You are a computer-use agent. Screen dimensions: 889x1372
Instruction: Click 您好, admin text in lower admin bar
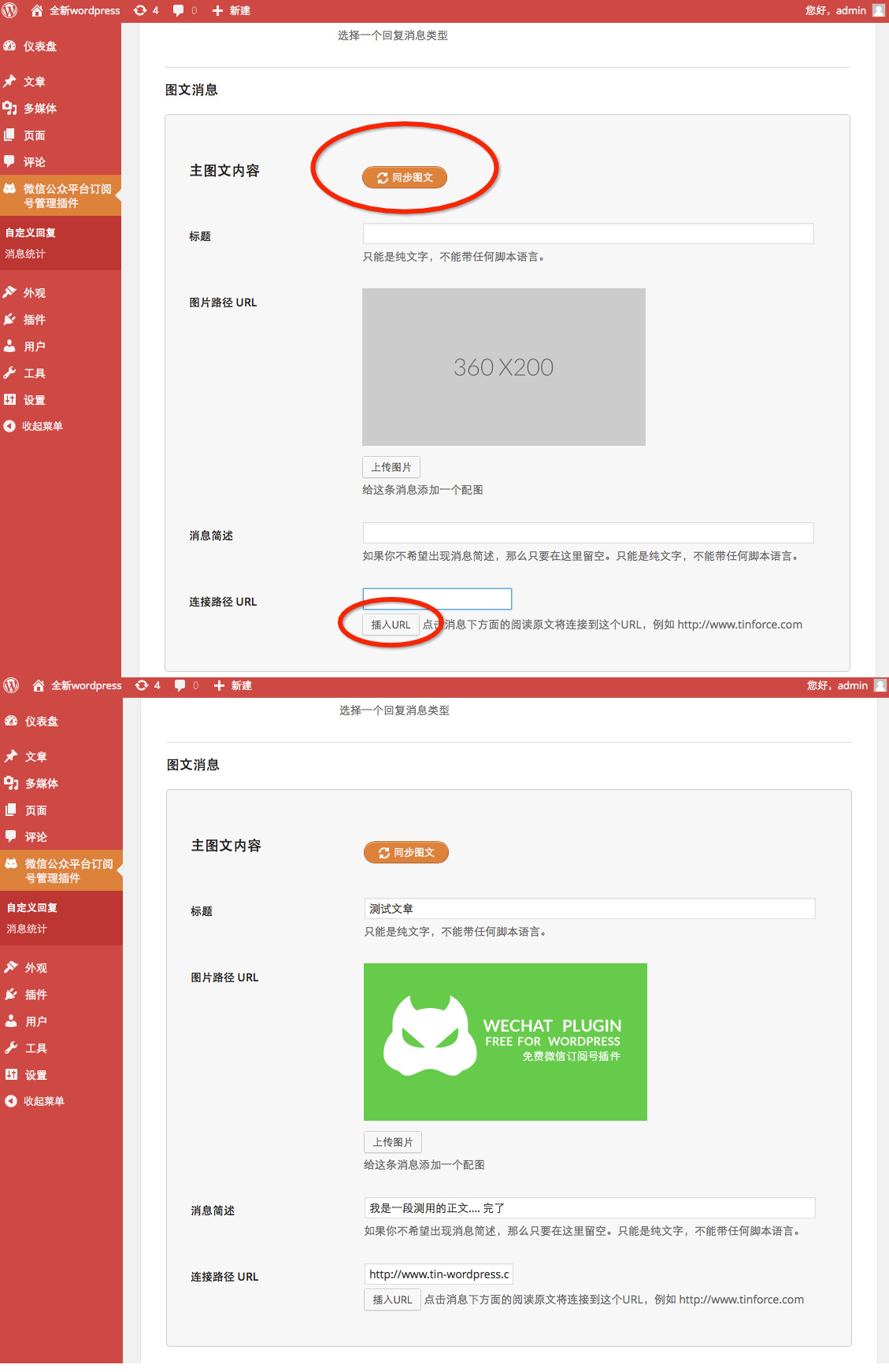[837, 685]
